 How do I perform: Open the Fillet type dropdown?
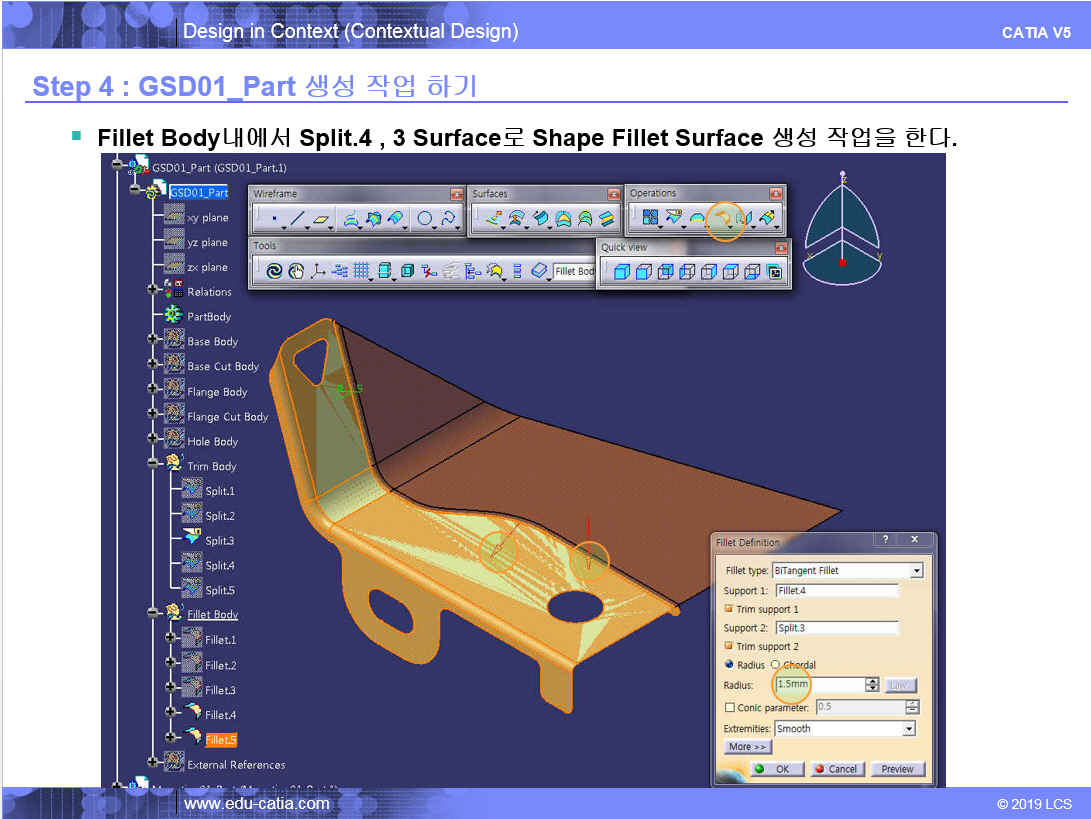pos(917,571)
